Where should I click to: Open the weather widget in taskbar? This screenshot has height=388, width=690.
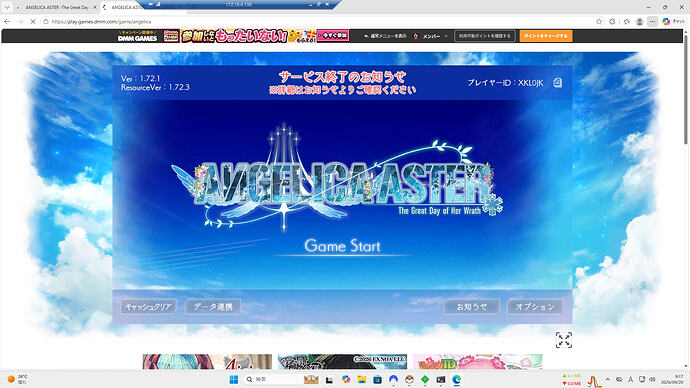coord(17,379)
